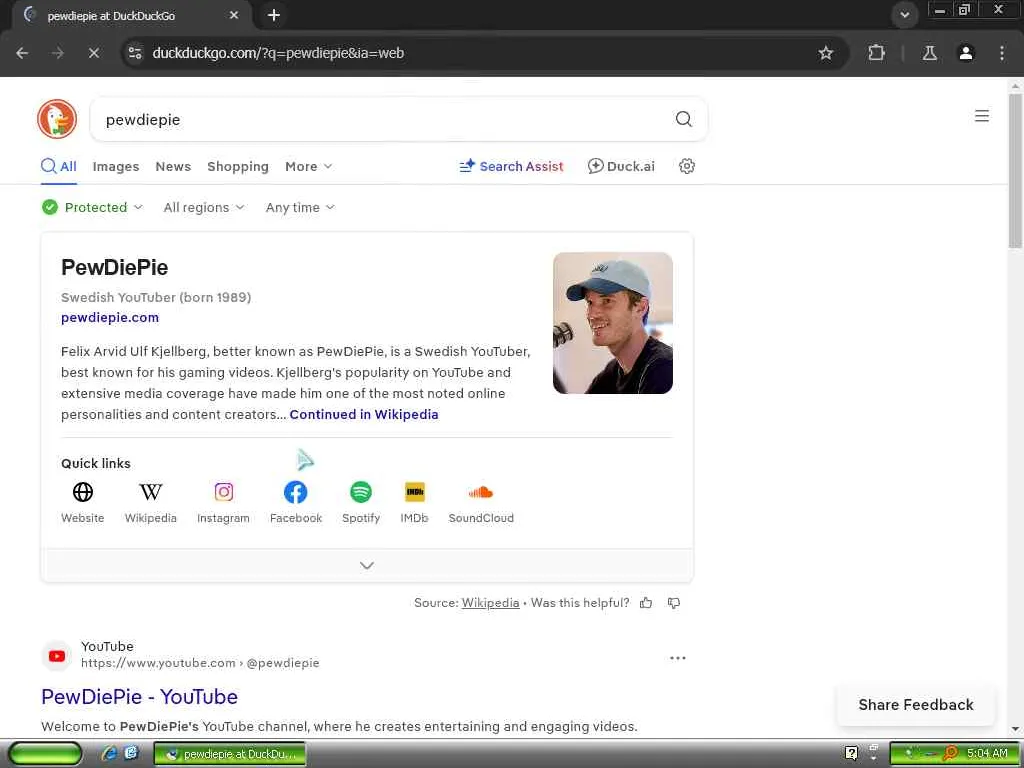Click the PewDiePie portrait thumbnail
Image resolution: width=1024 pixels, height=768 pixels.
(613, 323)
